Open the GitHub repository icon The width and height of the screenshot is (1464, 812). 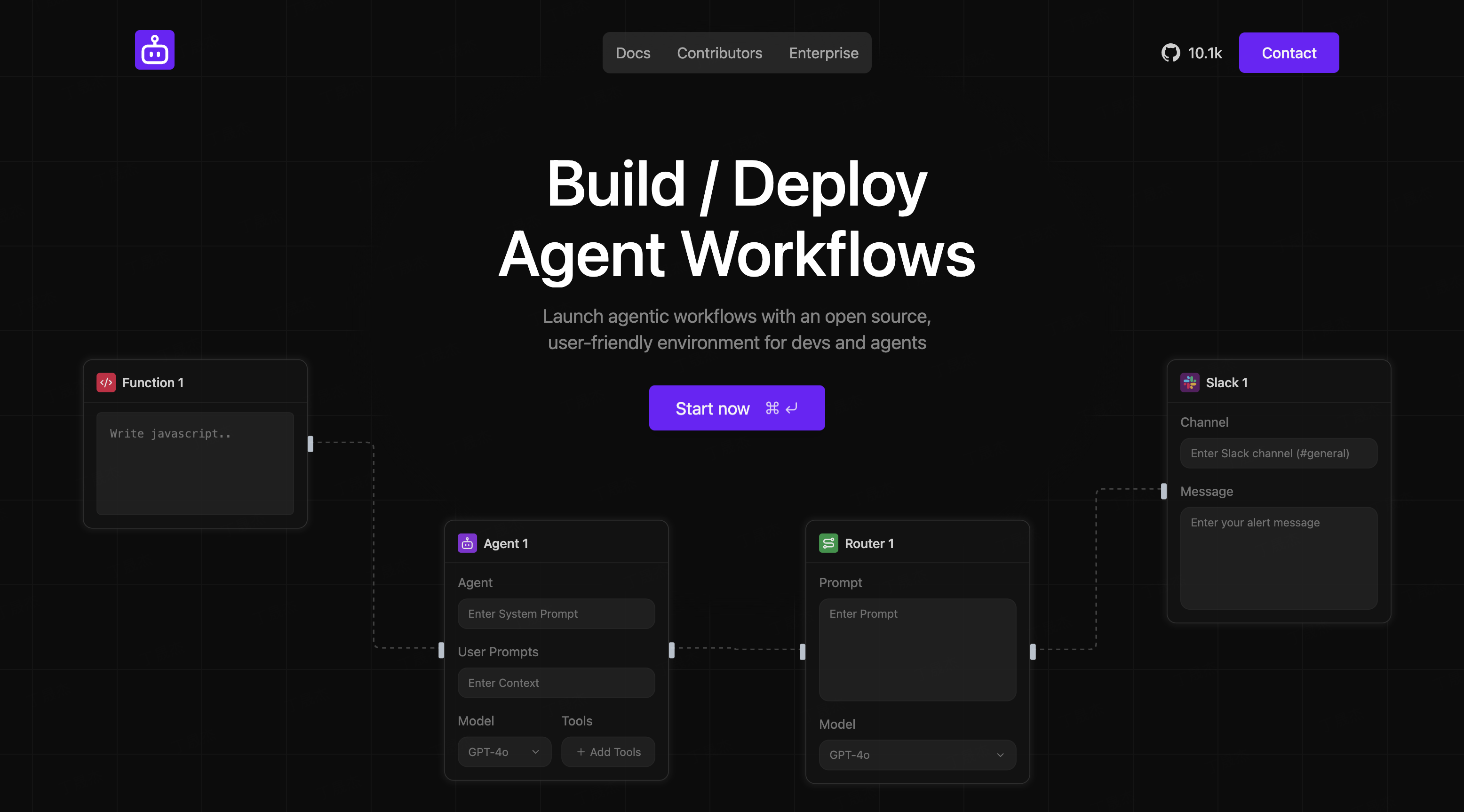tap(1170, 53)
